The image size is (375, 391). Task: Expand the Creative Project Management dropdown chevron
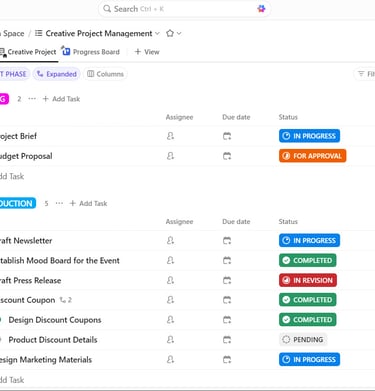(x=158, y=33)
